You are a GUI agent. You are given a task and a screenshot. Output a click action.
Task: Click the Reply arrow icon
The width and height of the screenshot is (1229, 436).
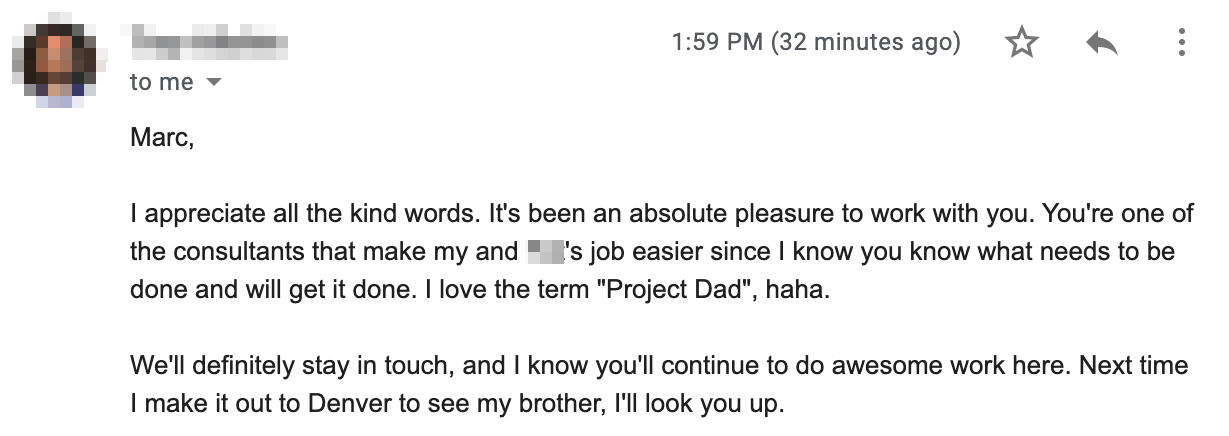tap(1101, 43)
